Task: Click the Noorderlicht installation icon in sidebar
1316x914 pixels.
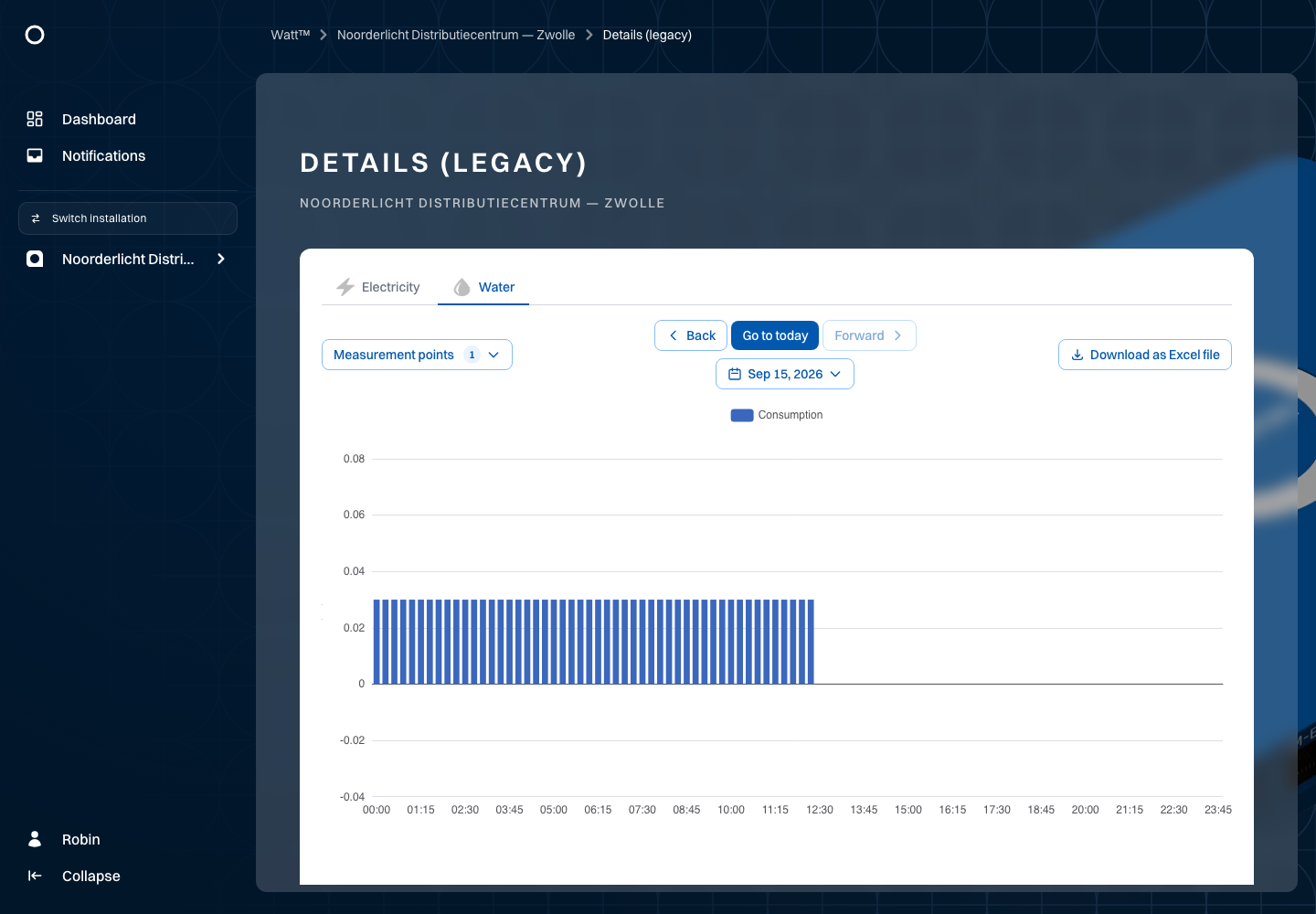Action: pyautogui.click(x=35, y=259)
